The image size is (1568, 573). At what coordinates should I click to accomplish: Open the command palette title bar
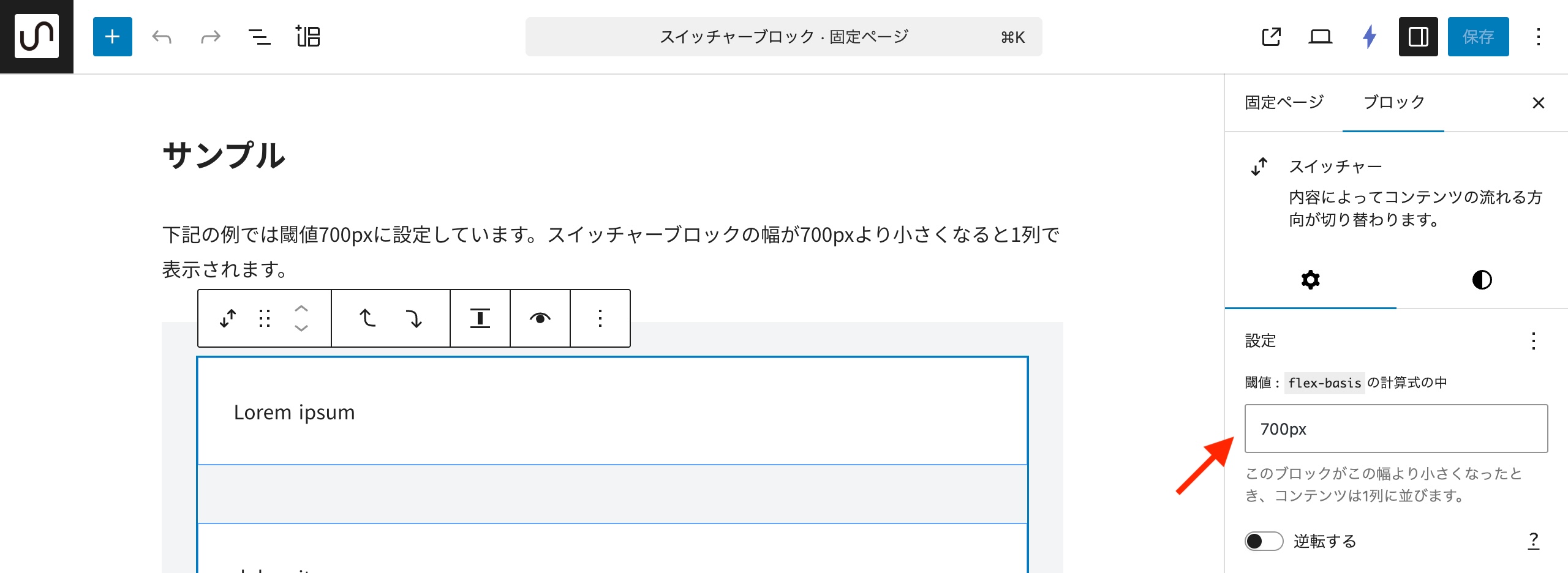coord(783,37)
